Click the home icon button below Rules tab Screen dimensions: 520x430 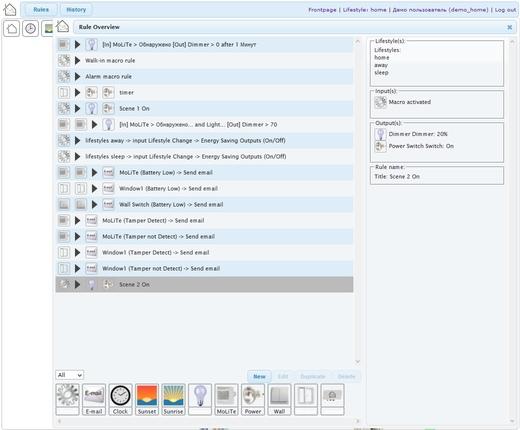12,28
